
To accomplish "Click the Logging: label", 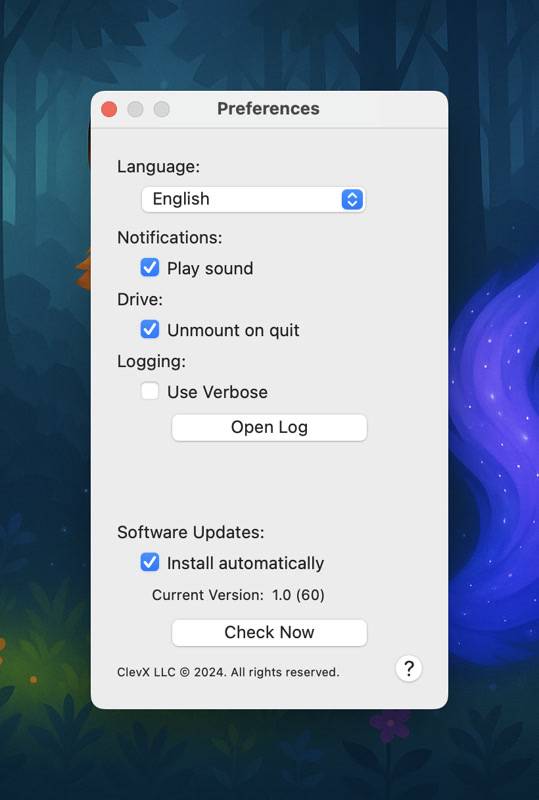I will [x=152, y=361].
